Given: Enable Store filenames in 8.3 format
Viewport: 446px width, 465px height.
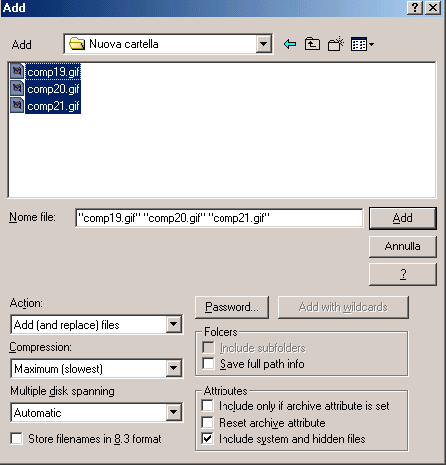Looking at the screenshot, I should click(x=16, y=438).
